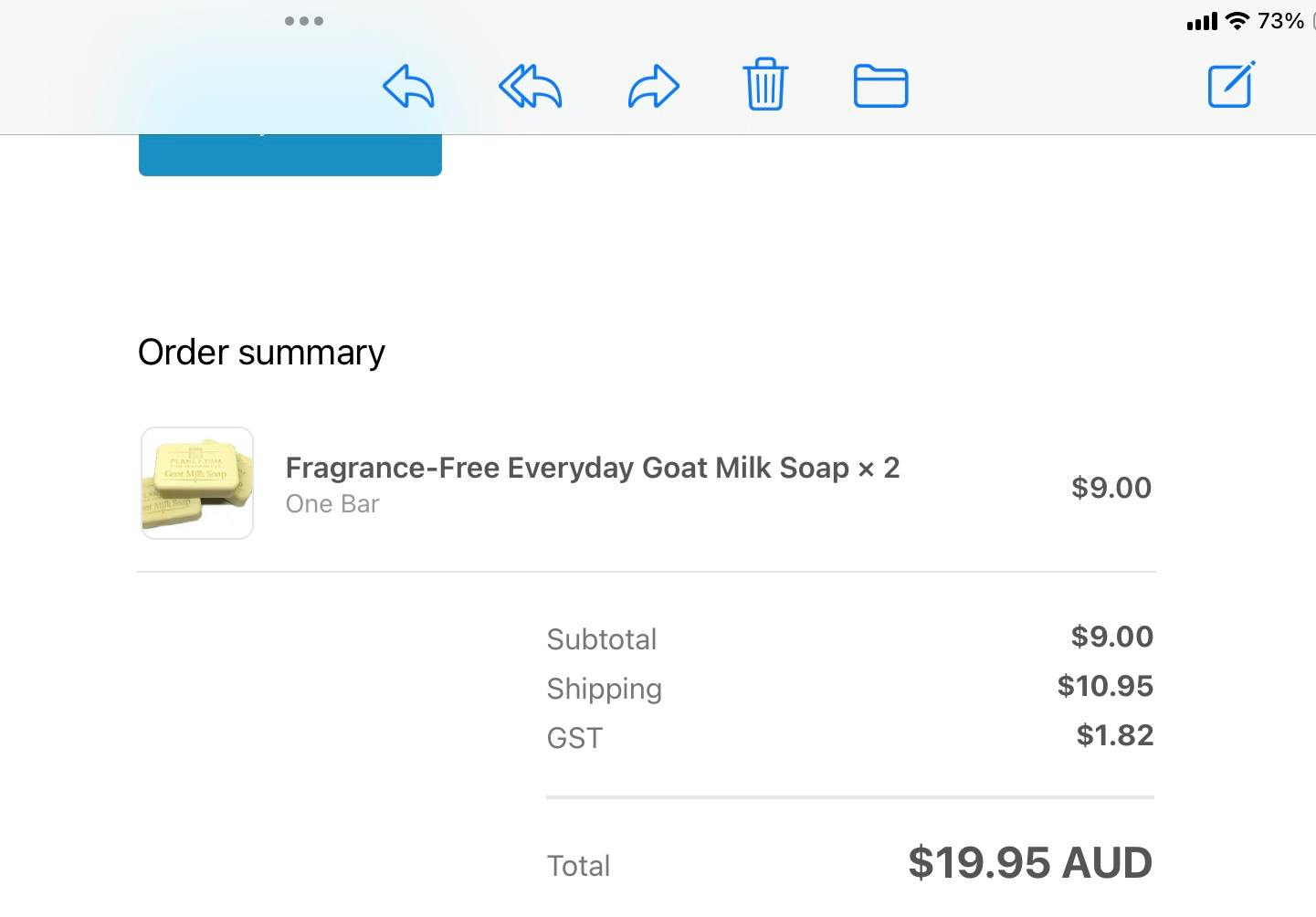Tap the Order summary heading
The height and width of the screenshot is (917, 1316).
(x=261, y=353)
